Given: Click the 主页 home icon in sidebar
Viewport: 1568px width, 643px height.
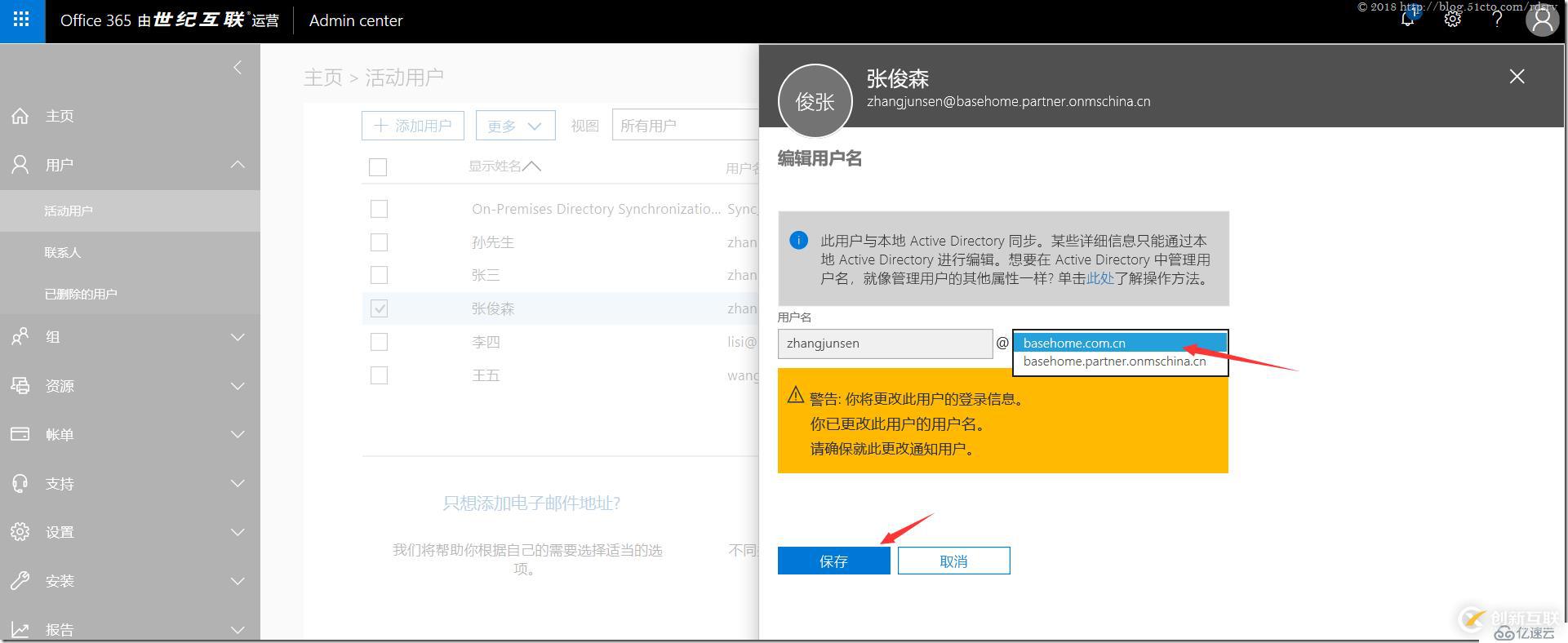Looking at the screenshot, I should click(x=20, y=116).
